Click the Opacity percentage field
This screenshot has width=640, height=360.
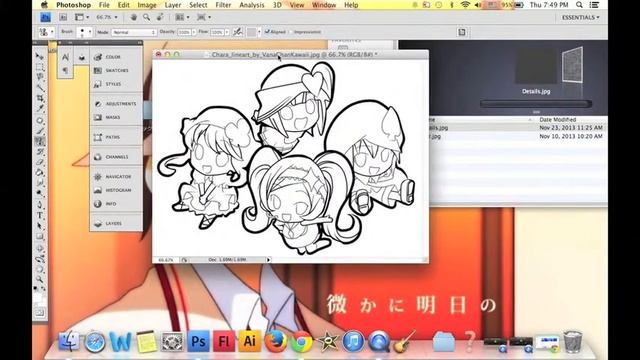coord(184,32)
